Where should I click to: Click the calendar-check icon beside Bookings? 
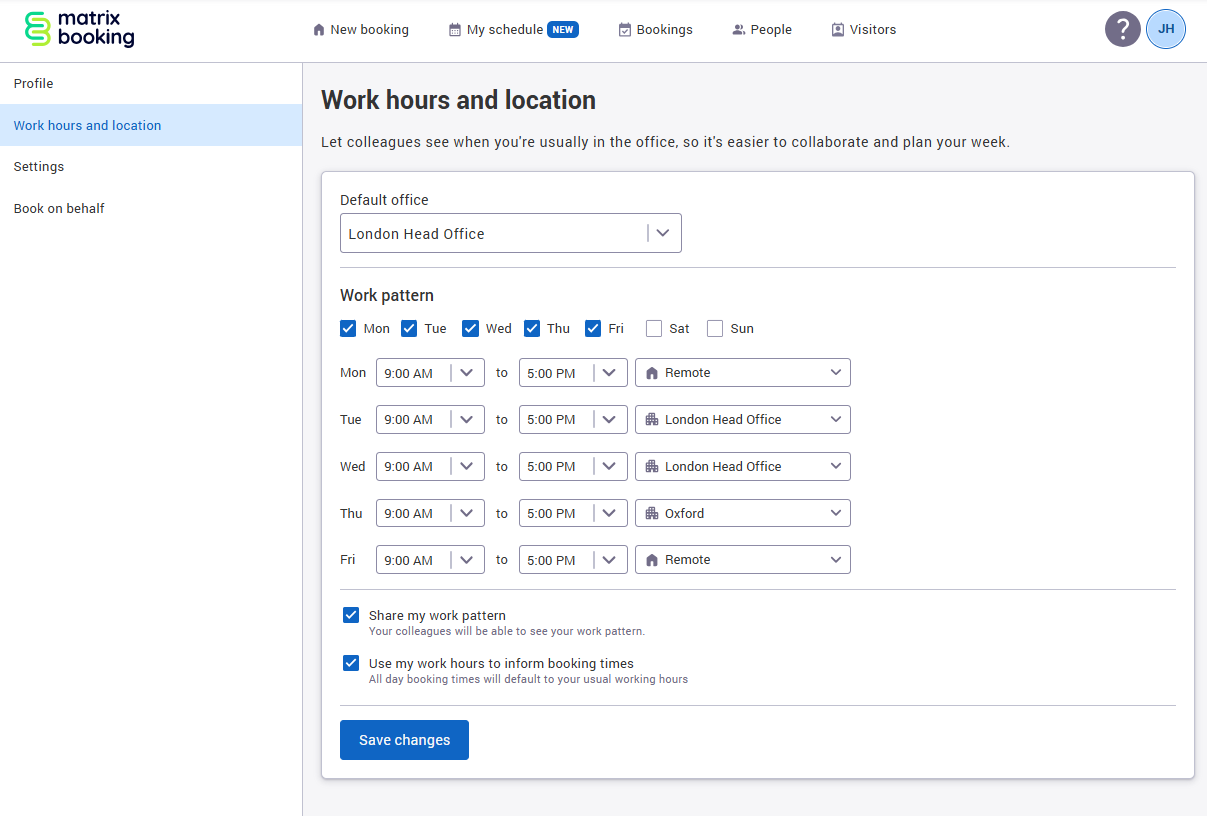(x=625, y=30)
